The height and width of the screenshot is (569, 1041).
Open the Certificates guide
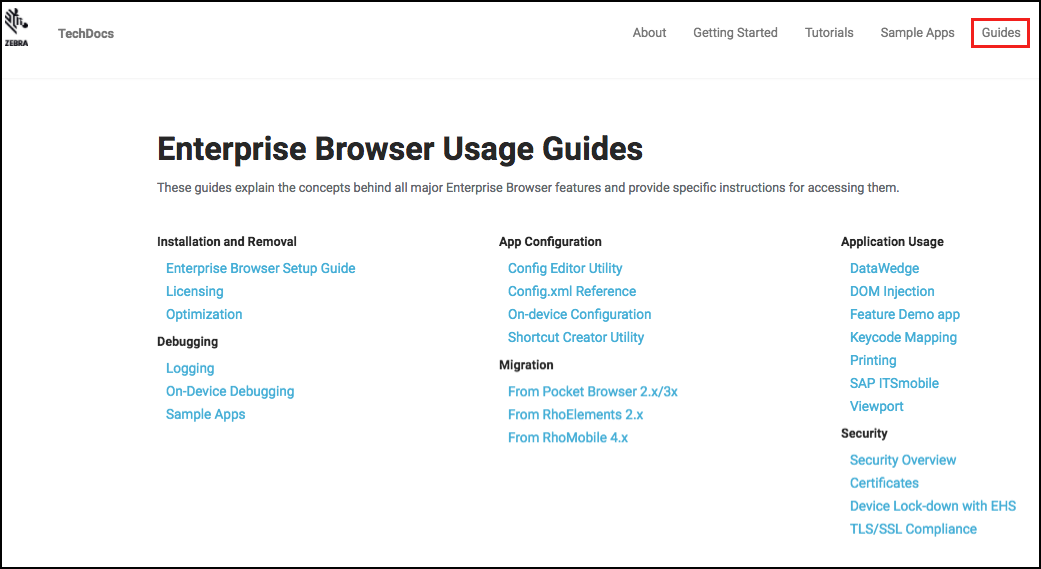click(x=884, y=483)
